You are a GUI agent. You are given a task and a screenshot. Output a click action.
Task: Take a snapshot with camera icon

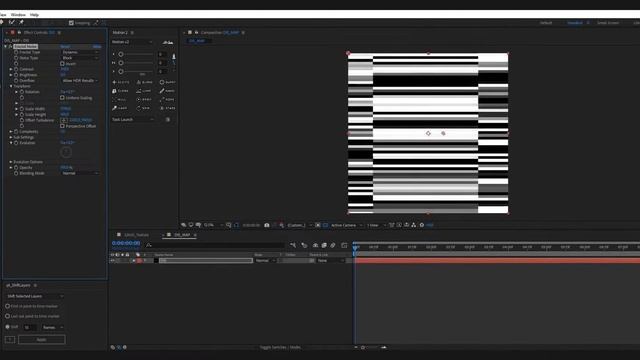267,225
